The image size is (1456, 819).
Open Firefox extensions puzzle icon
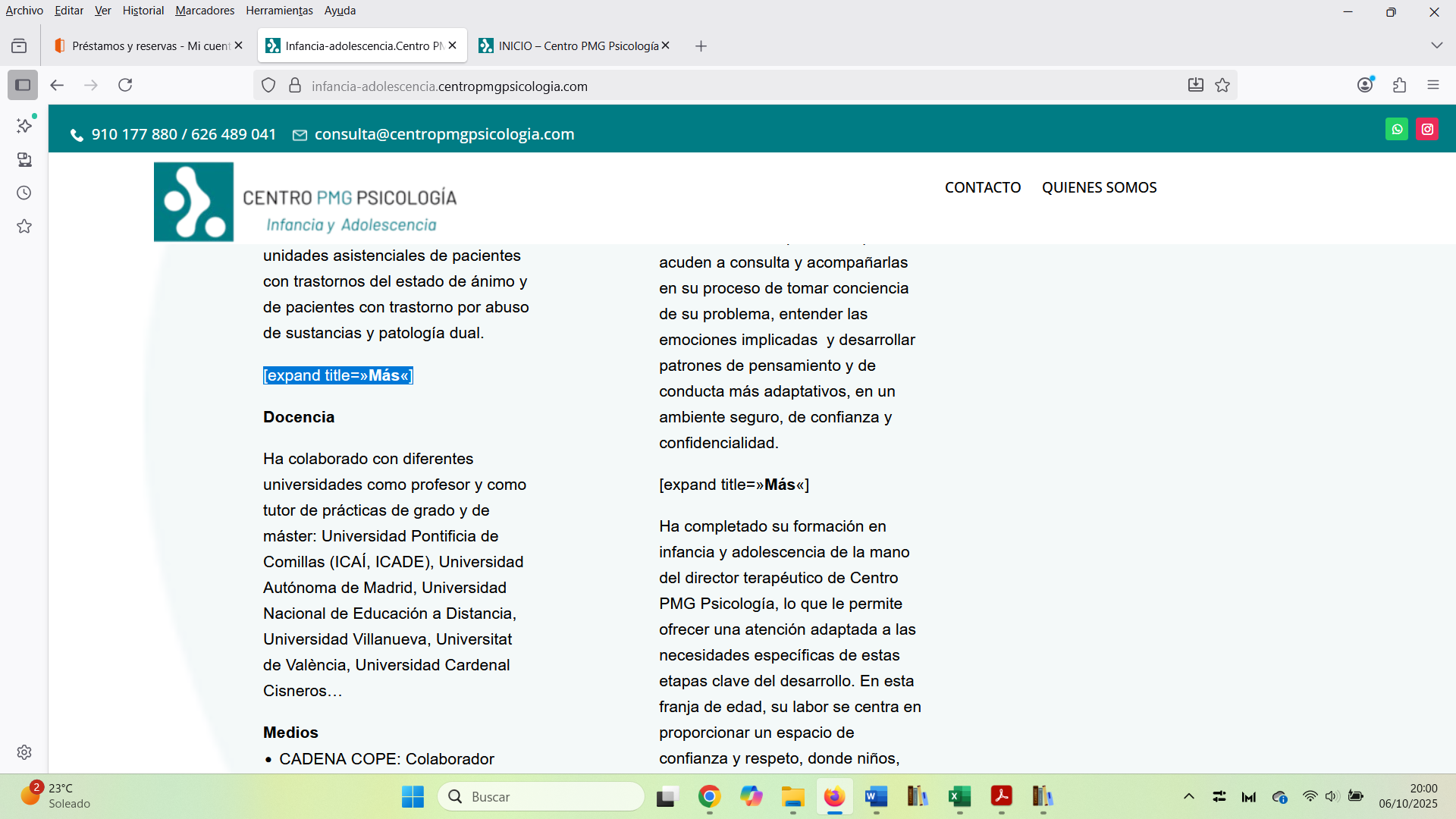(x=1399, y=86)
